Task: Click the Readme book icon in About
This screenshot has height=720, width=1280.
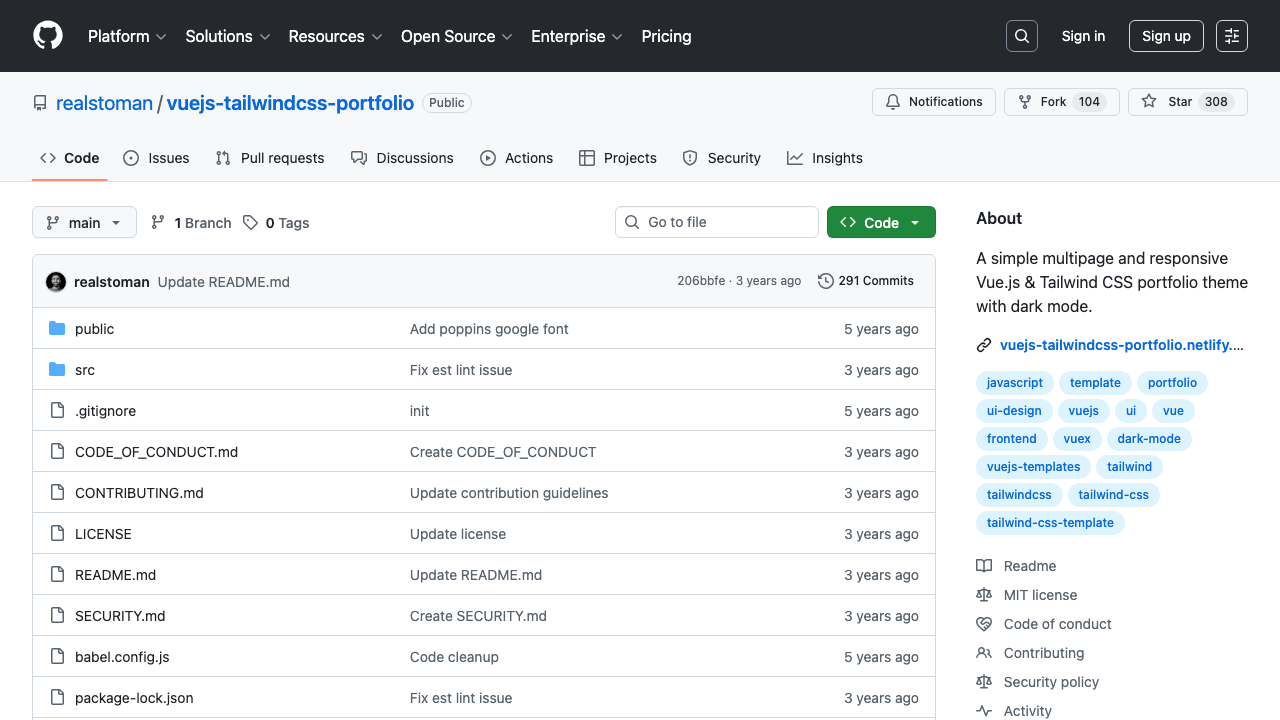Action: pos(984,565)
